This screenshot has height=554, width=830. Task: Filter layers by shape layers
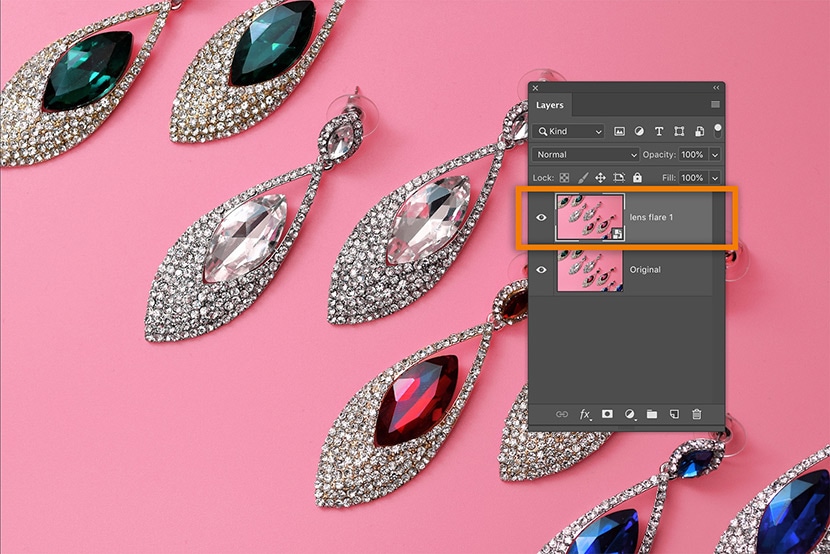click(x=679, y=131)
